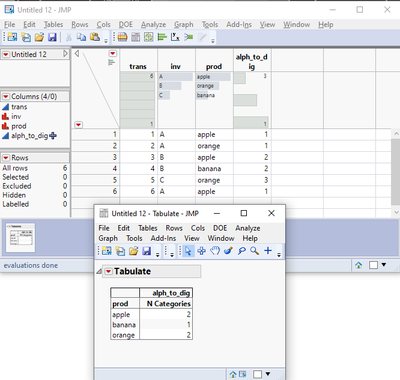Open DOE menu in Tabulate window
The width and height of the screenshot is (400, 380).
(x=220, y=228)
